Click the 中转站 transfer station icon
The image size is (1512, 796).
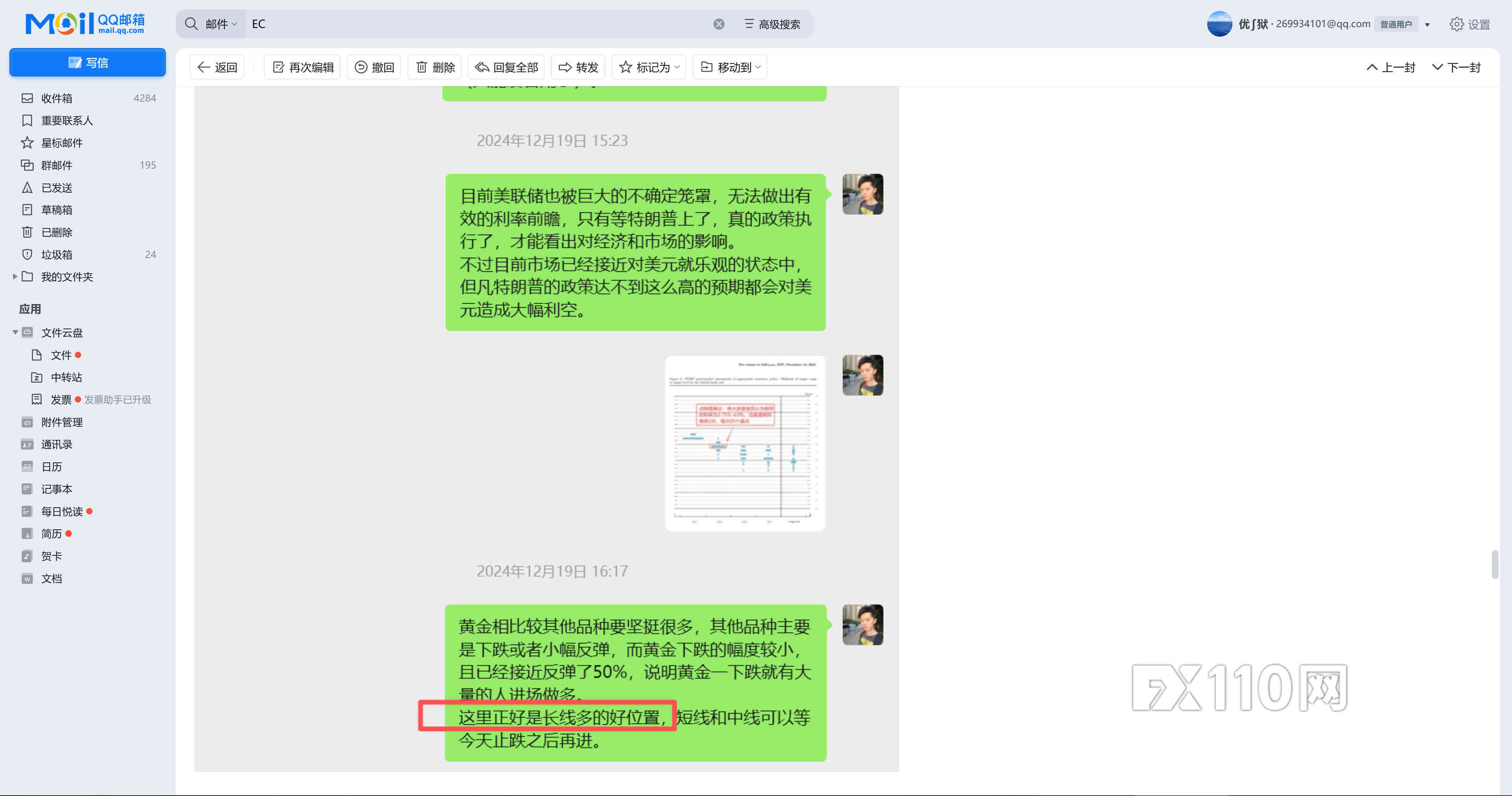[x=36, y=377]
